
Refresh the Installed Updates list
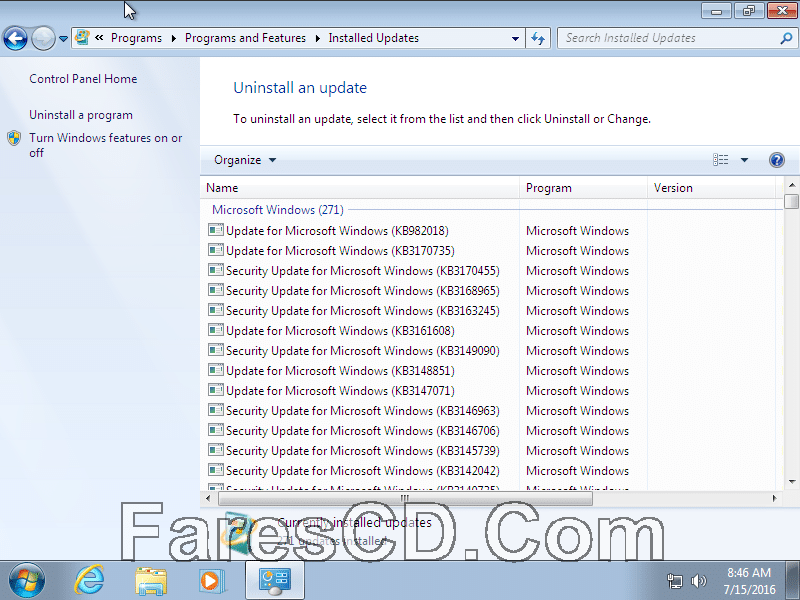[538, 38]
